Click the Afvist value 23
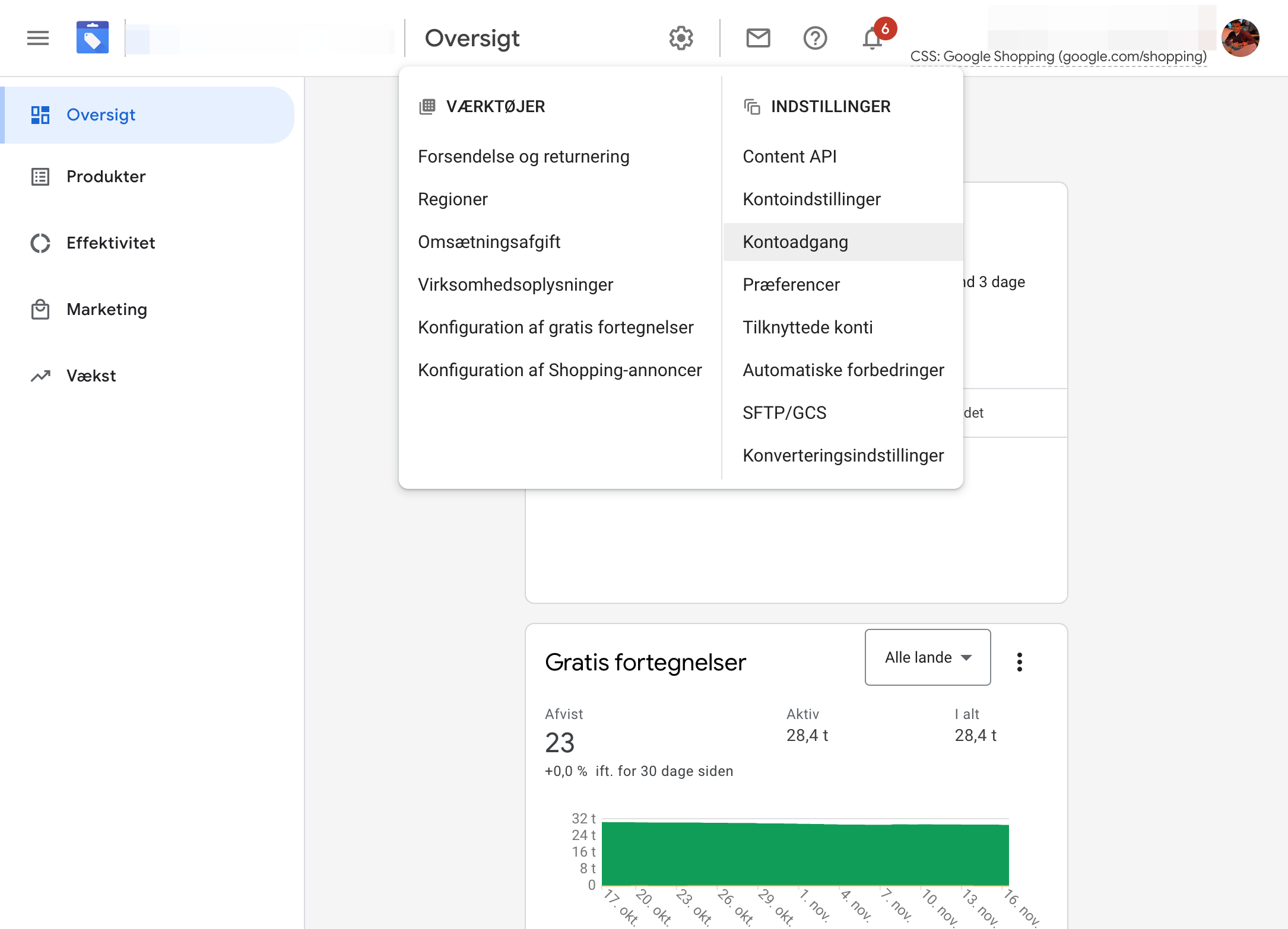This screenshot has width=1288, height=929. (x=560, y=743)
